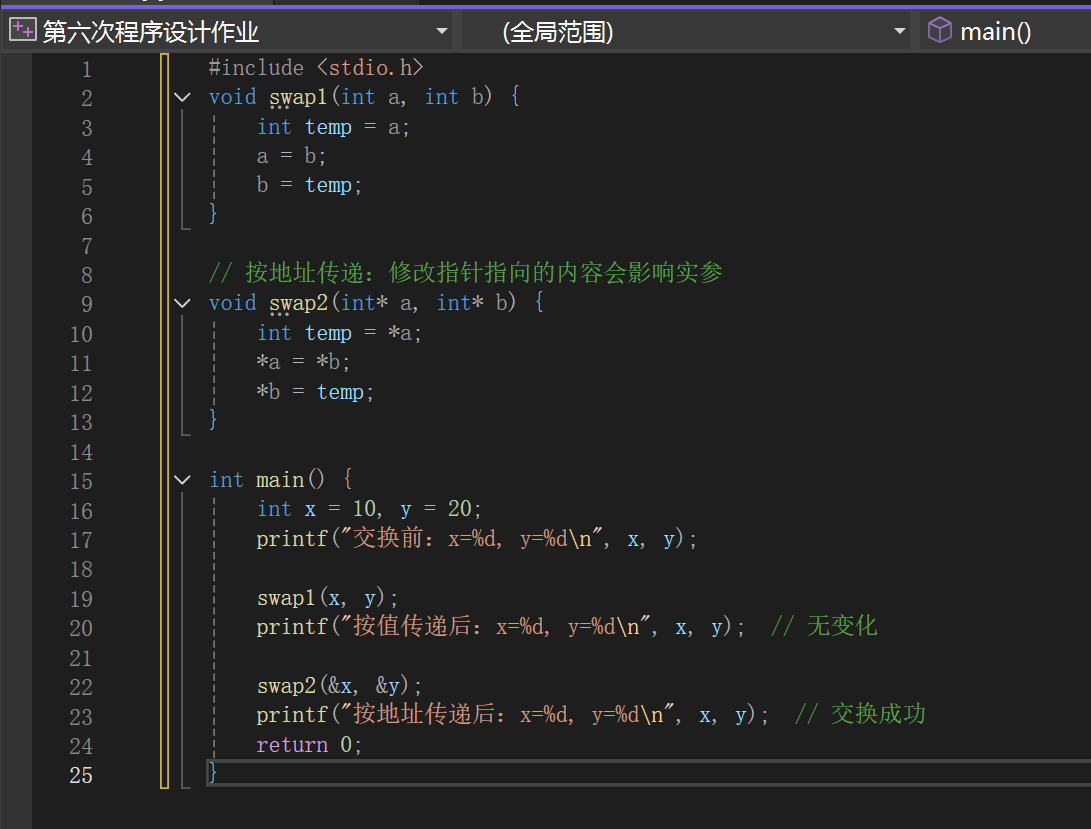The width and height of the screenshot is (1091, 829).
Task: Click the printf 按值传递后 statement
Action: coord(500,627)
